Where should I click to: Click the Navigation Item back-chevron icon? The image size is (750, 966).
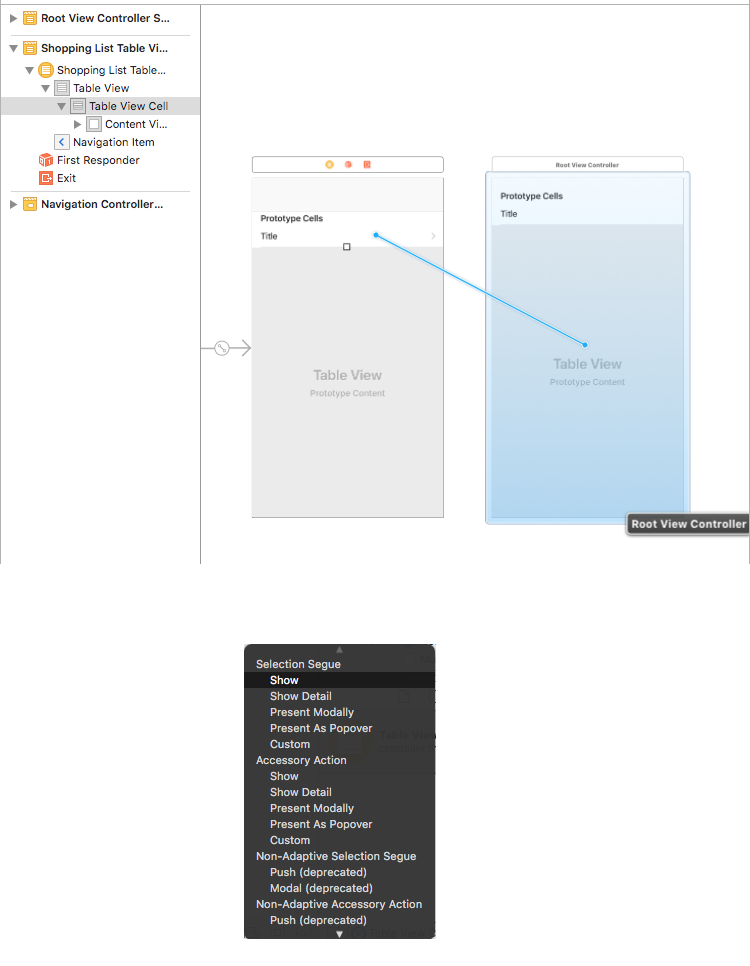(x=62, y=142)
